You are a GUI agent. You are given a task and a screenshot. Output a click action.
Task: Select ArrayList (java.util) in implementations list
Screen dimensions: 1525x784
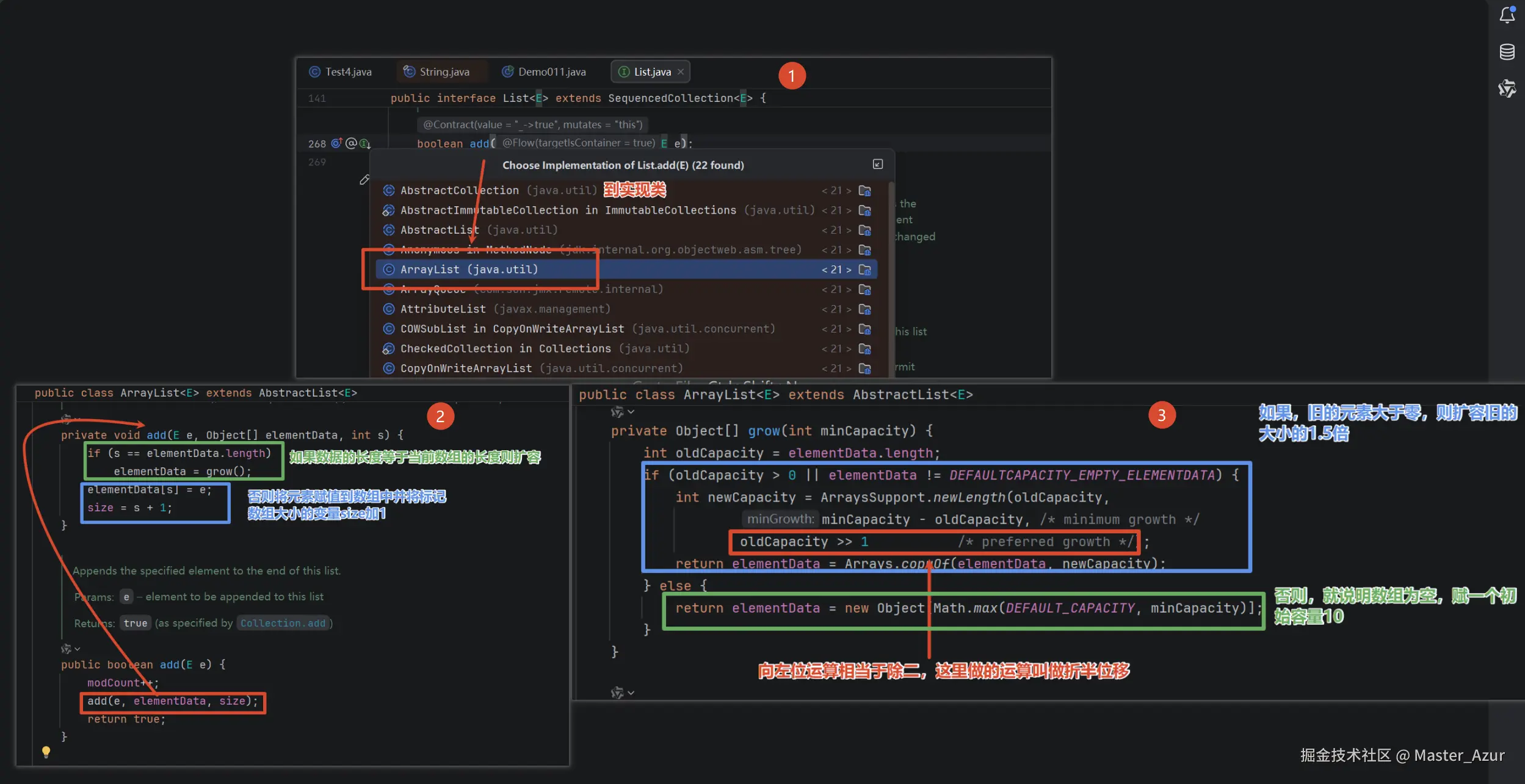(469, 270)
